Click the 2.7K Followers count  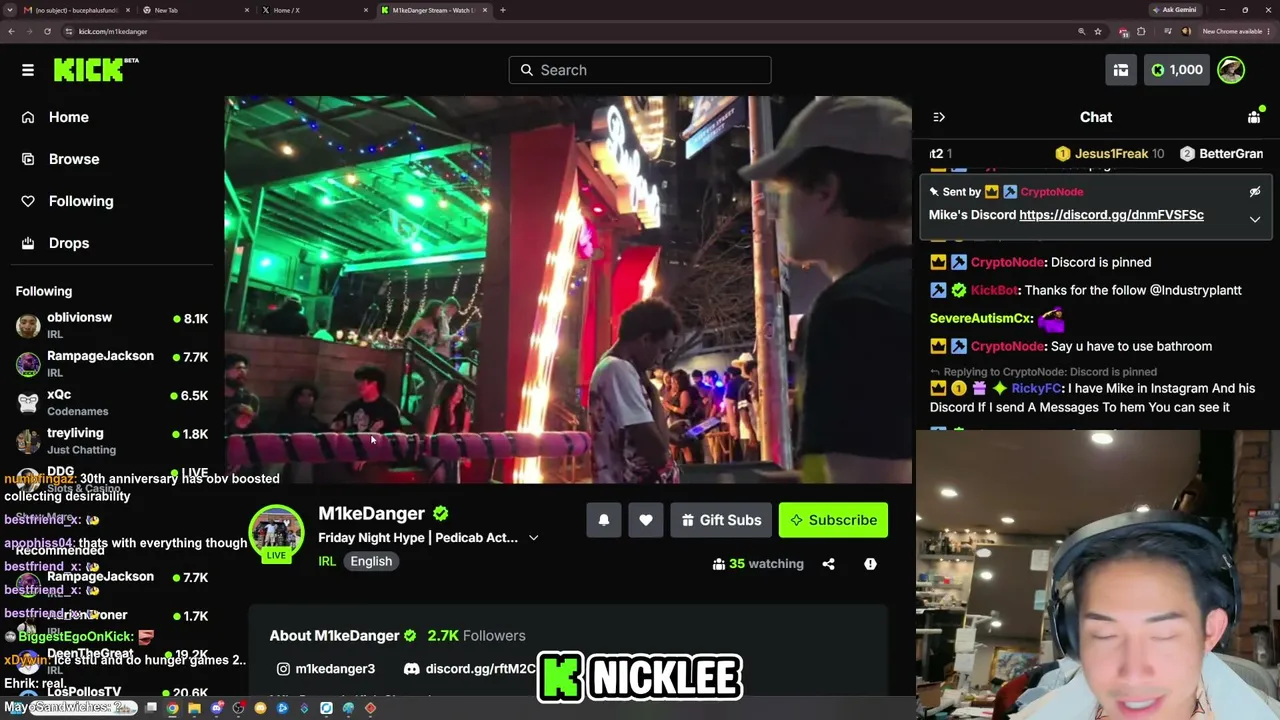click(x=476, y=636)
